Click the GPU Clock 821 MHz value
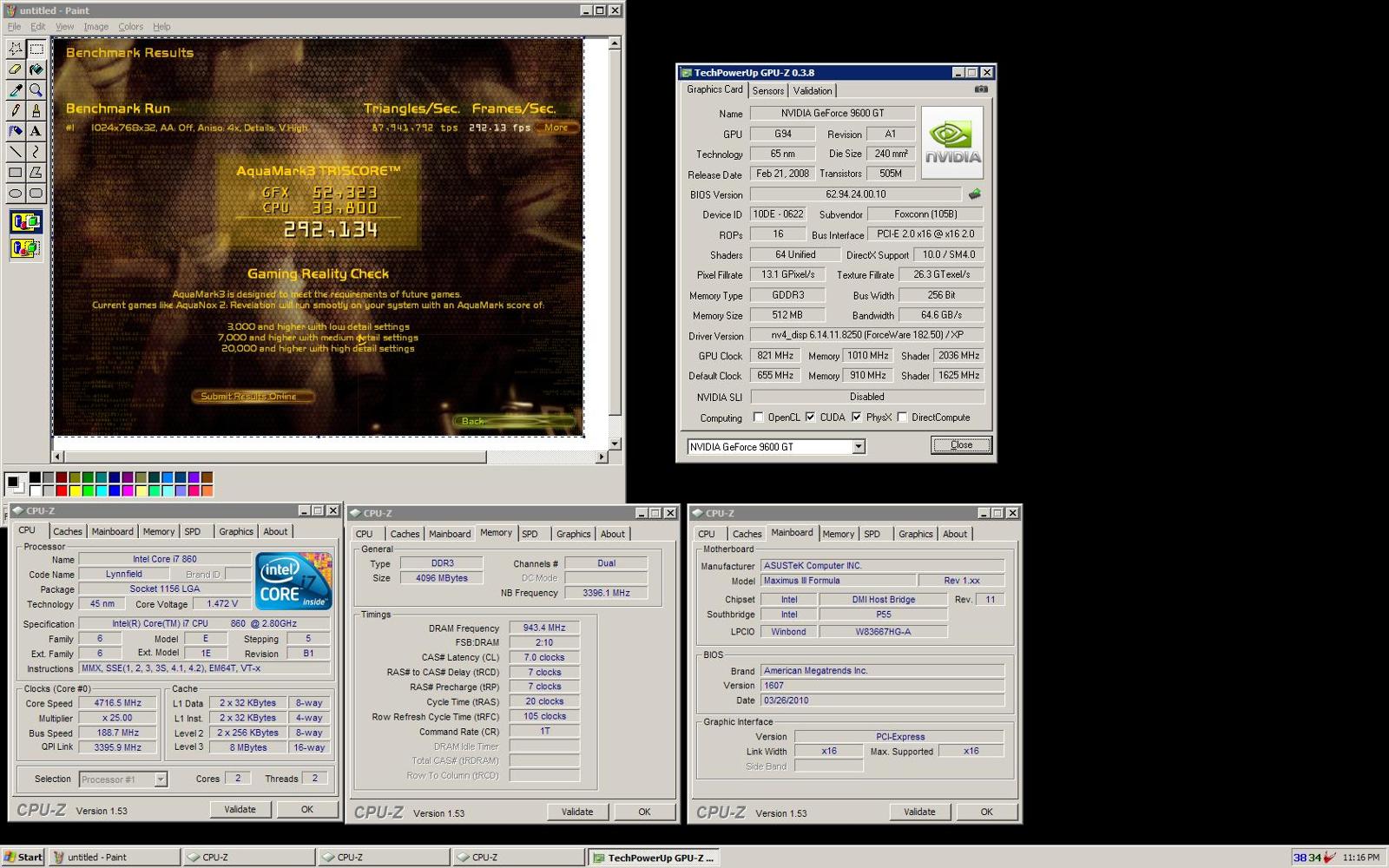The width and height of the screenshot is (1389, 868). (775, 356)
